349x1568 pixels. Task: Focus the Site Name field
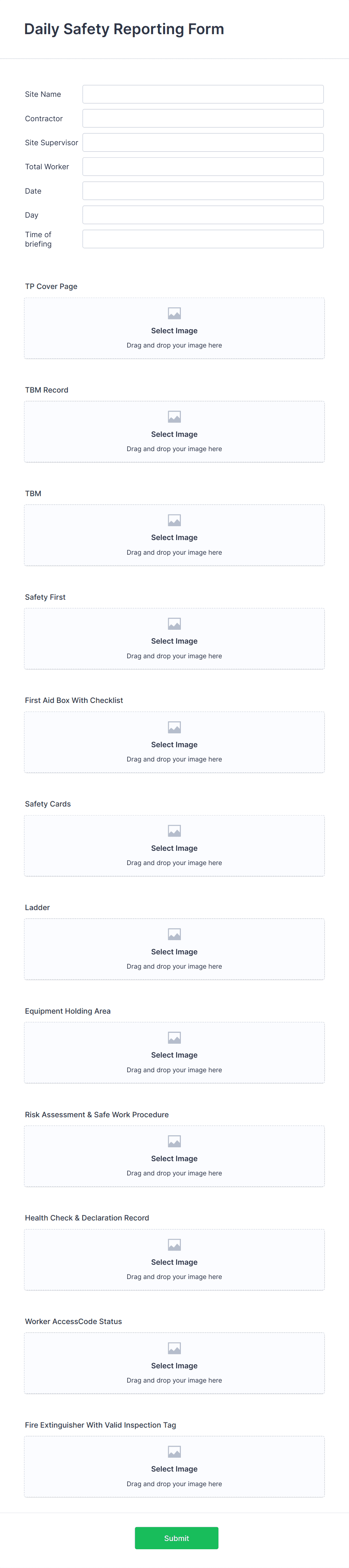click(203, 94)
